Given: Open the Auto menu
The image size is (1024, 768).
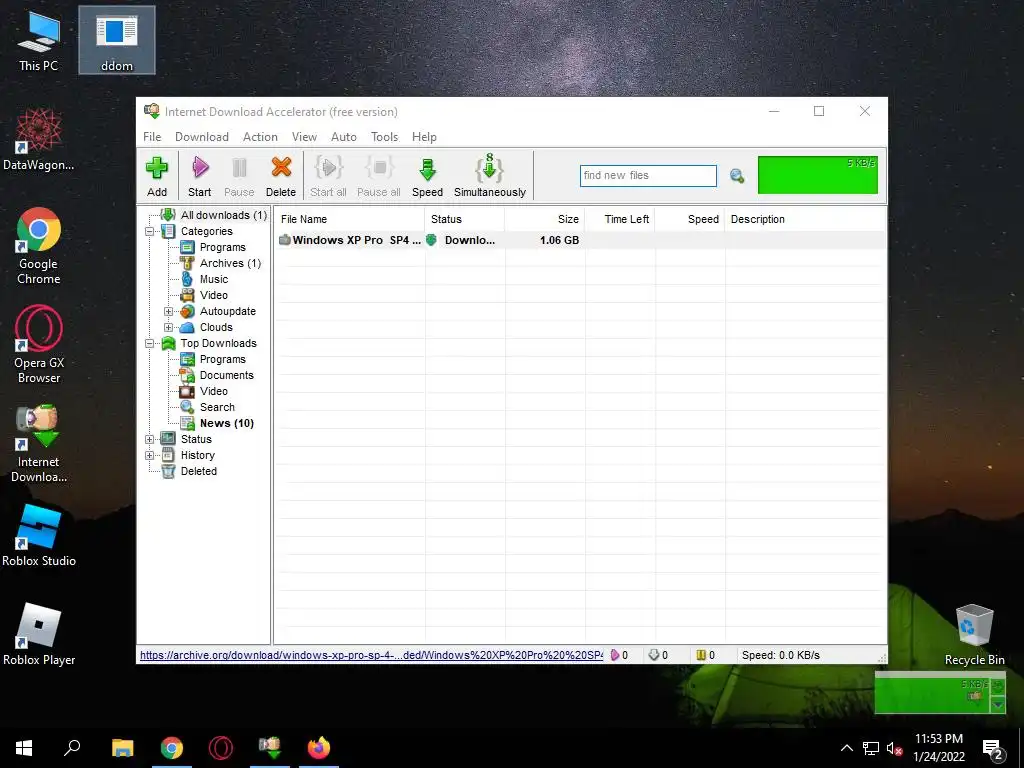Looking at the screenshot, I should tap(344, 136).
